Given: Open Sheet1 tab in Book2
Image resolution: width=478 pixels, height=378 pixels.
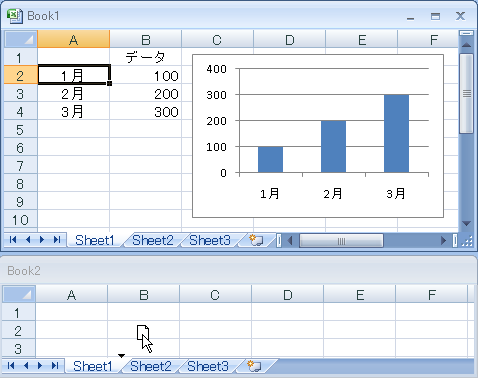Looking at the screenshot, I should pos(93,366).
